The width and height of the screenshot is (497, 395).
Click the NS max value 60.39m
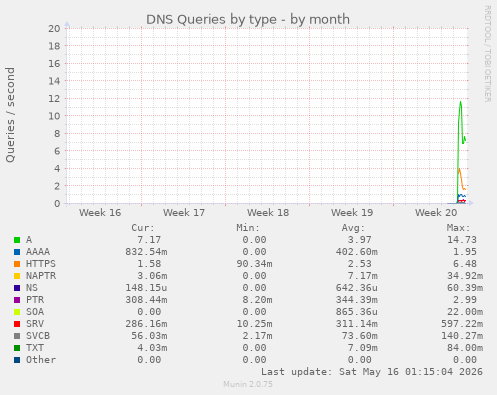coord(465,288)
